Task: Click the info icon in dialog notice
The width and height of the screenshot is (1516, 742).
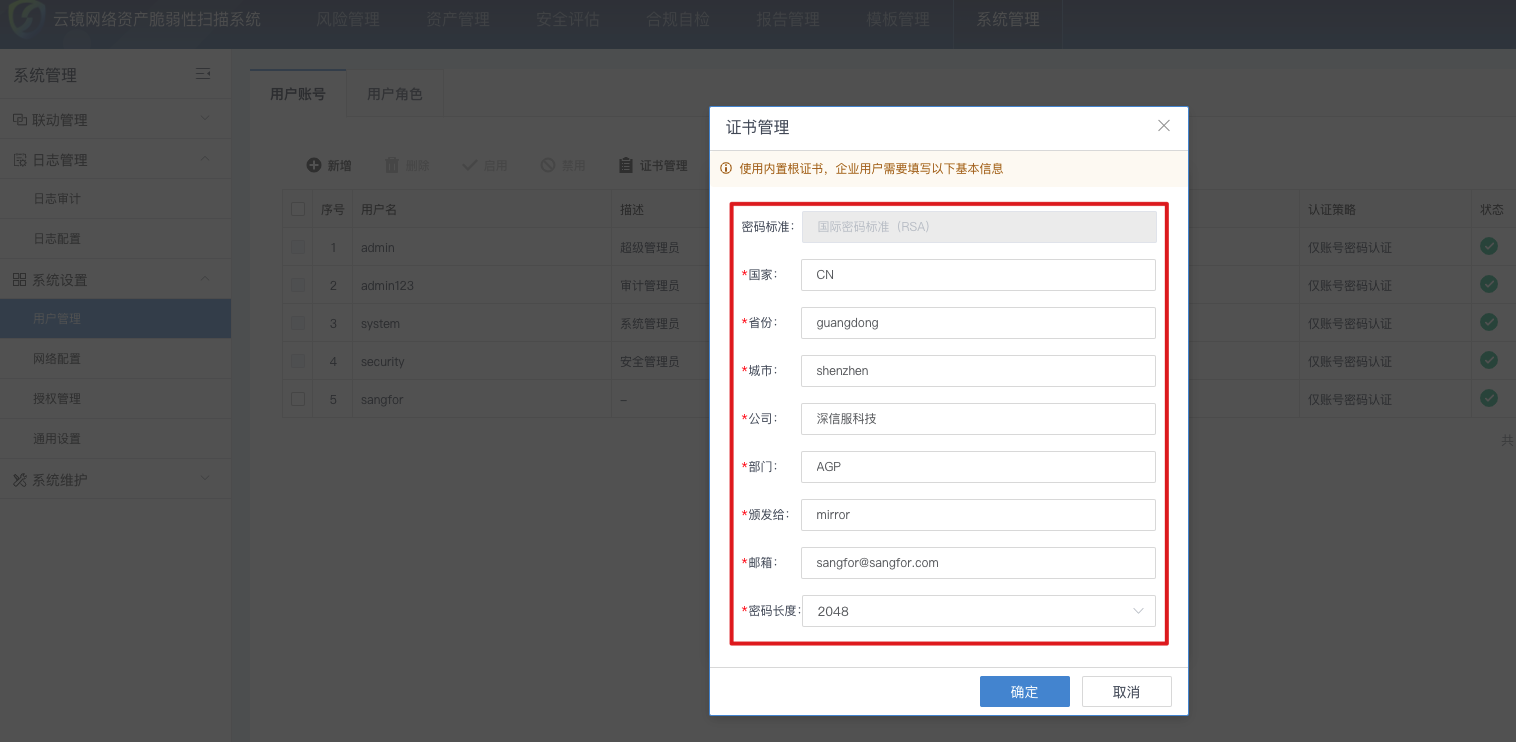Action: point(726,168)
